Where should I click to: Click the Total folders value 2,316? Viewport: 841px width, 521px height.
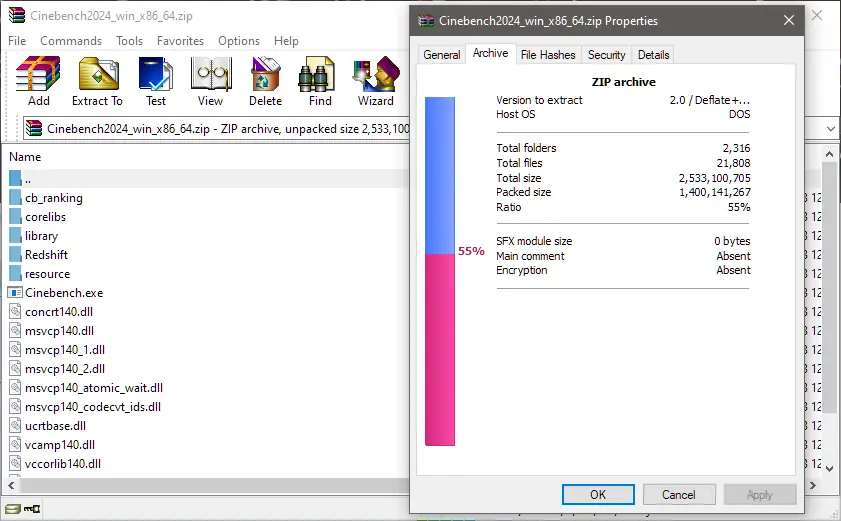pyautogui.click(x=736, y=148)
